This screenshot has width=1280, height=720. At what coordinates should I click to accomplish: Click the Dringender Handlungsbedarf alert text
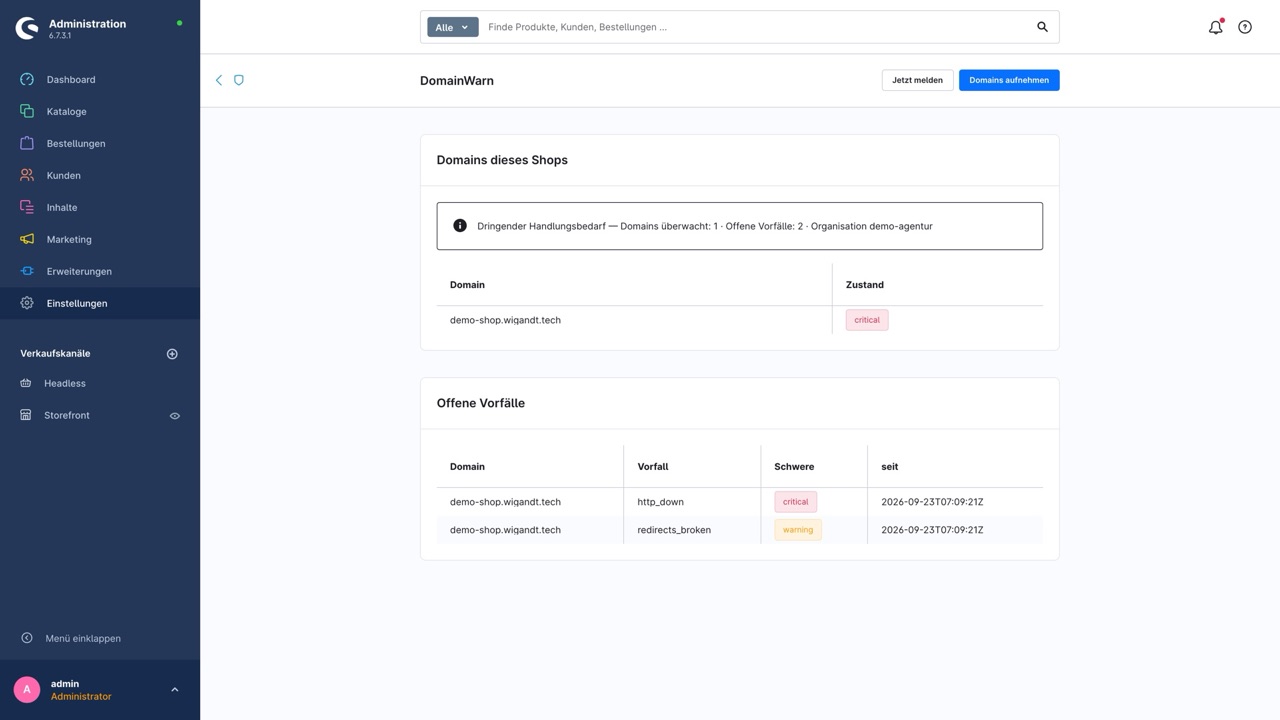click(705, 226)
